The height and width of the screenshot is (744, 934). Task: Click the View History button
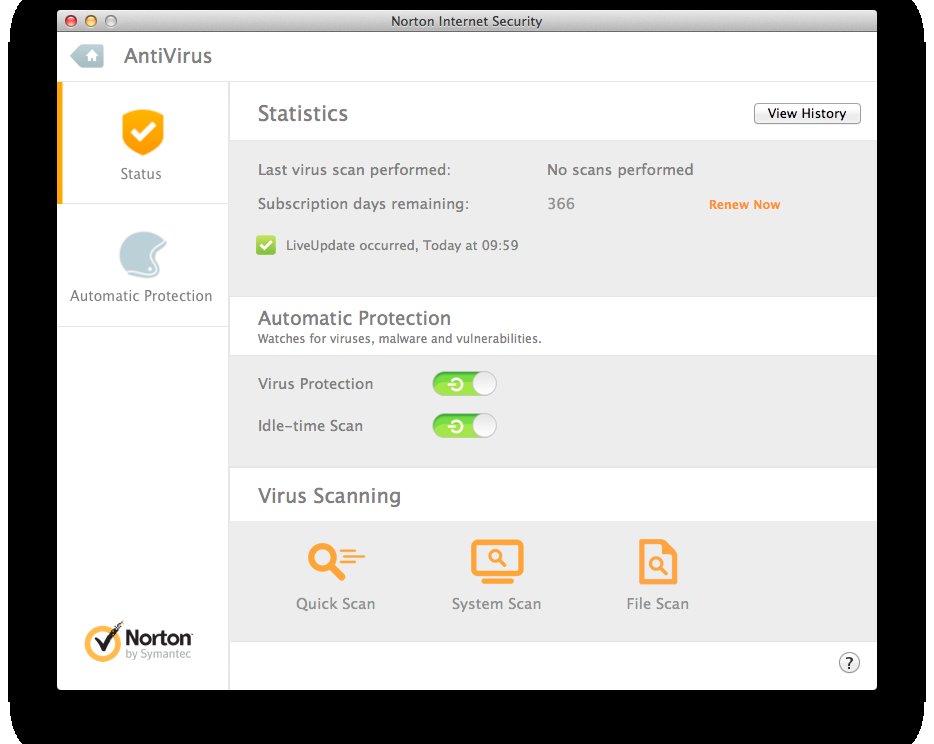[807, 113]
